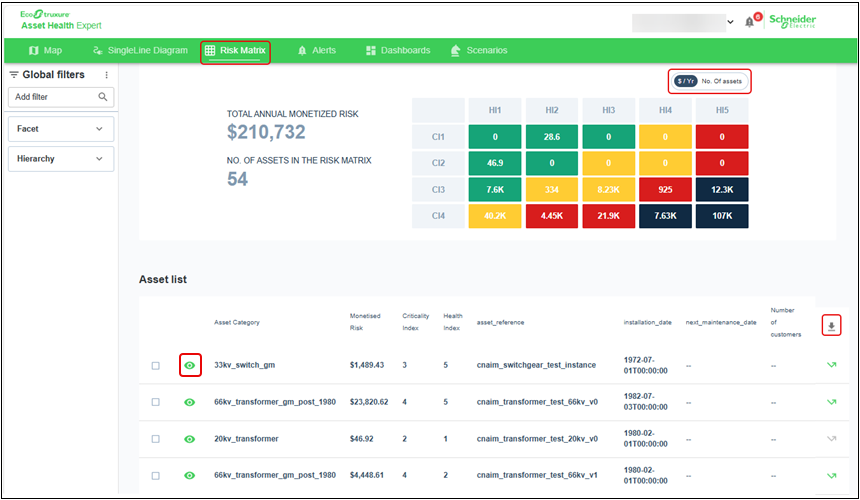This screenshot has height=500, width=860.
Task: Click the download asset list icon
Action: [x=831, y=326]
